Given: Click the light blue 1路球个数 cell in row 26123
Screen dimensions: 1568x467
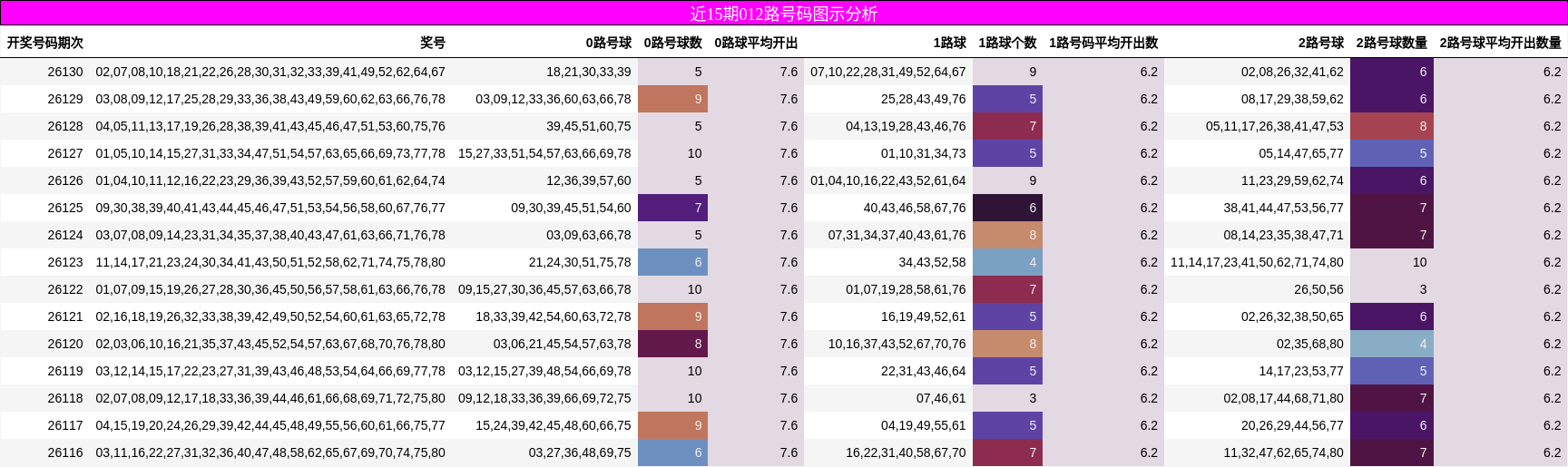Looking at the screenshot, I should [1007, 262].
